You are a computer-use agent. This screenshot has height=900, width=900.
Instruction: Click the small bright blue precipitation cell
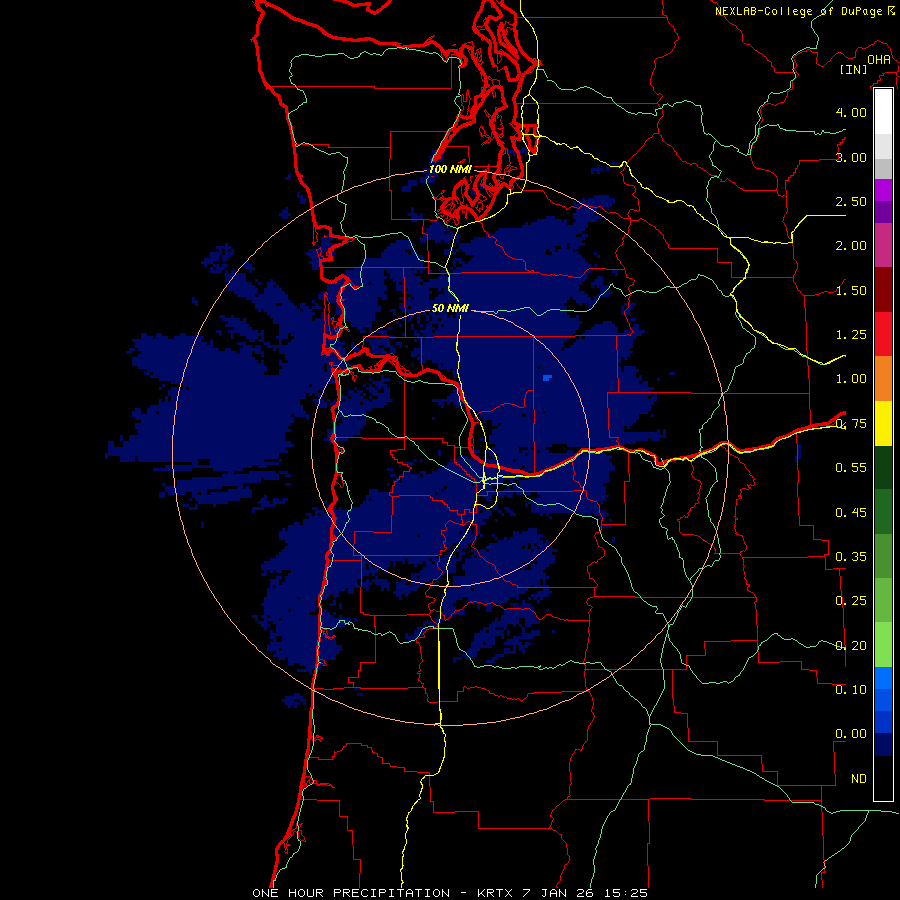[x=547, y=378]
